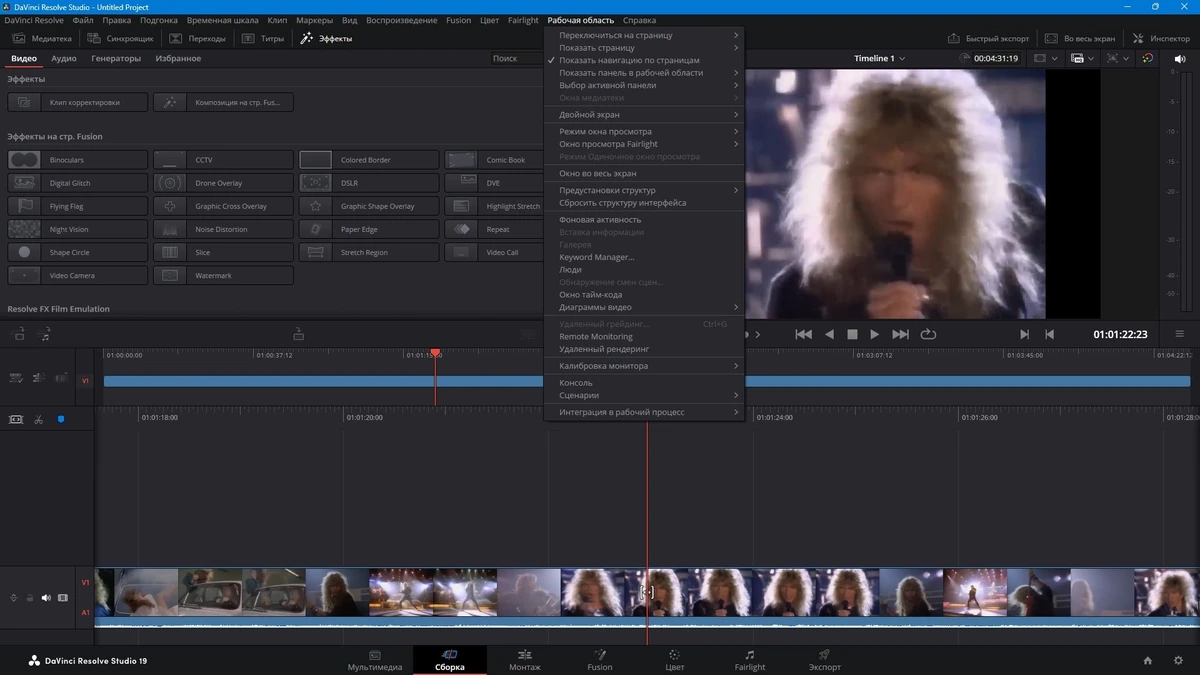Open the Временная шкала menu

223,20
